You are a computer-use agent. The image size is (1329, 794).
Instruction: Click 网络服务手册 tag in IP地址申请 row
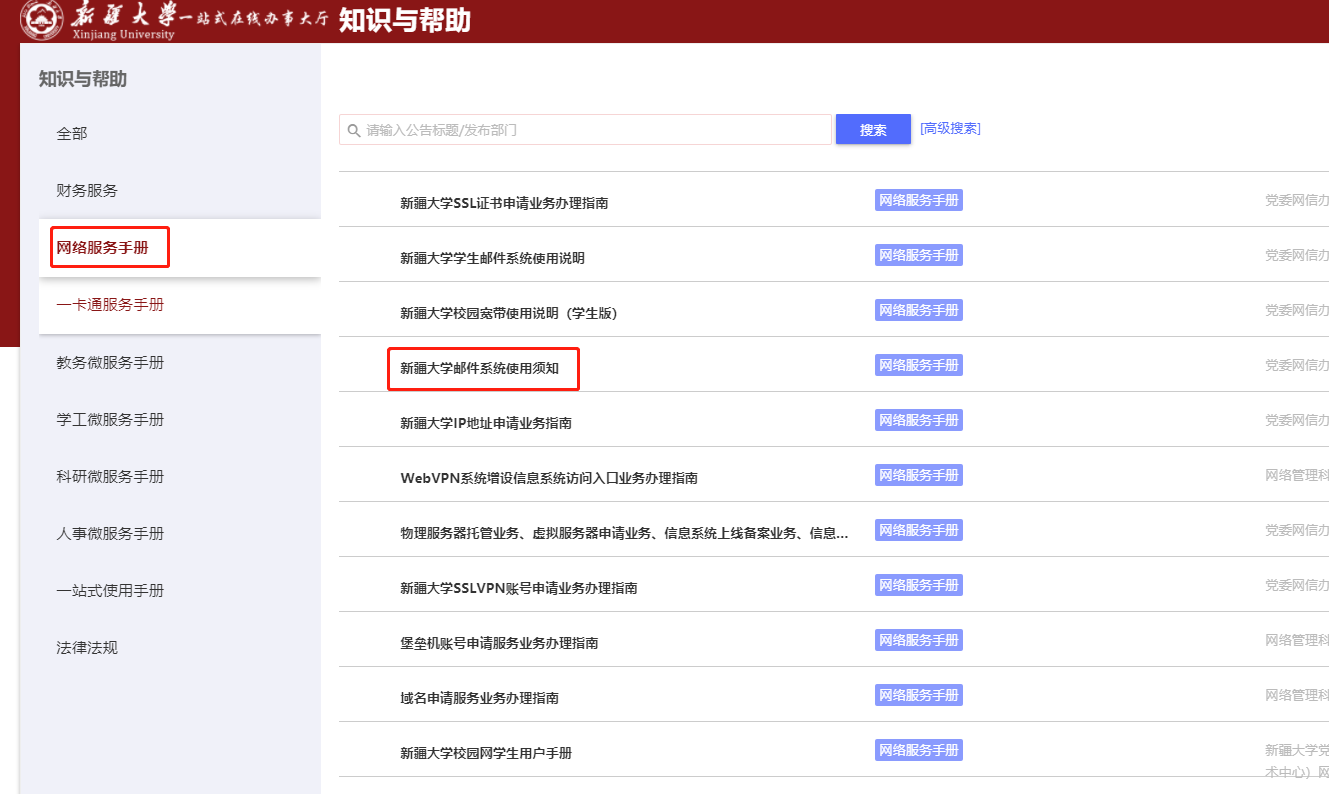coord(919,420)
